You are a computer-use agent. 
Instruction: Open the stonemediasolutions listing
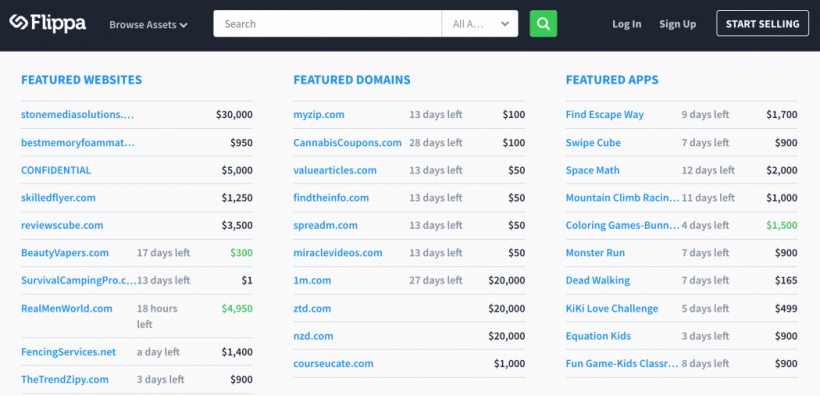pos(77,115)
